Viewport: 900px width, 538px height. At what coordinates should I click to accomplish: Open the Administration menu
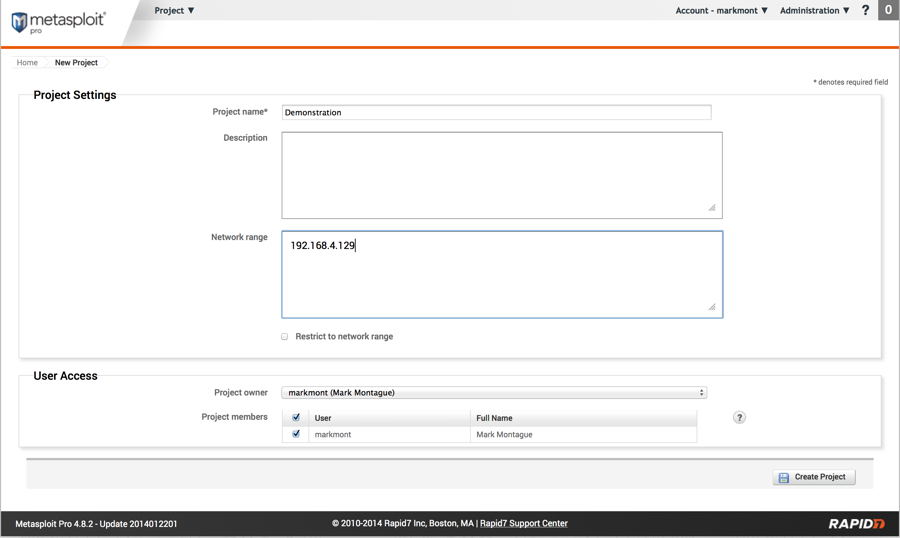[x=814, y=10]
